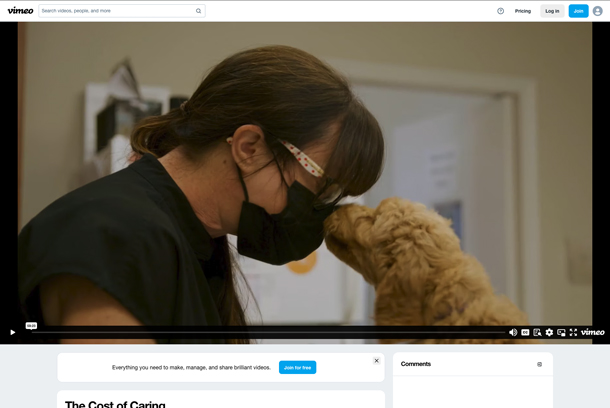This screenshot has height=408, width=610.
Task: Mute the video volume speaker icon
Action: click(x=513, y=332)
